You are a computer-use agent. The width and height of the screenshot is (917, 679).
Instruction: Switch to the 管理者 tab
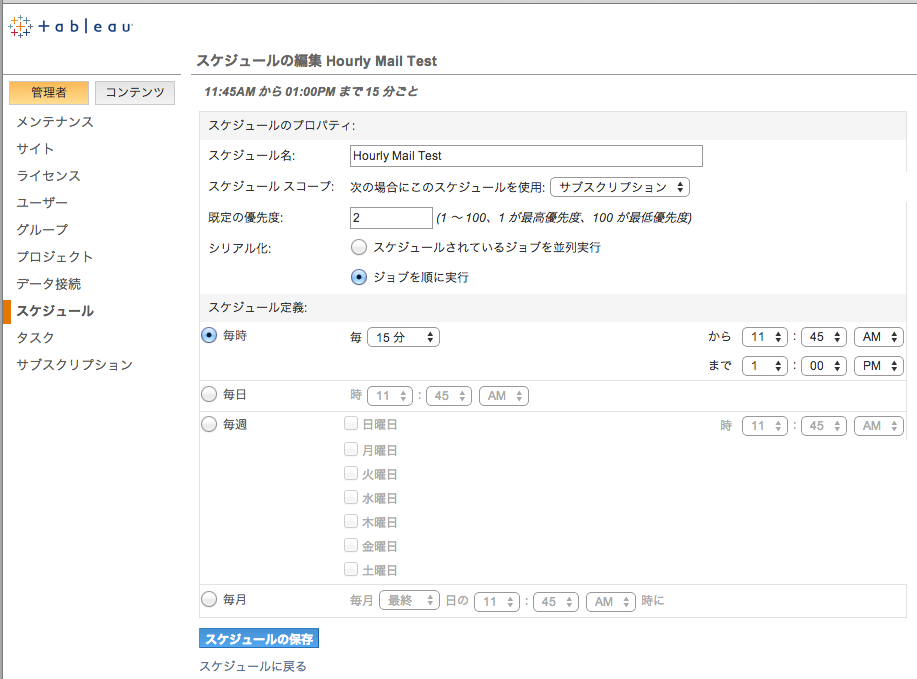tap(48, 91)
